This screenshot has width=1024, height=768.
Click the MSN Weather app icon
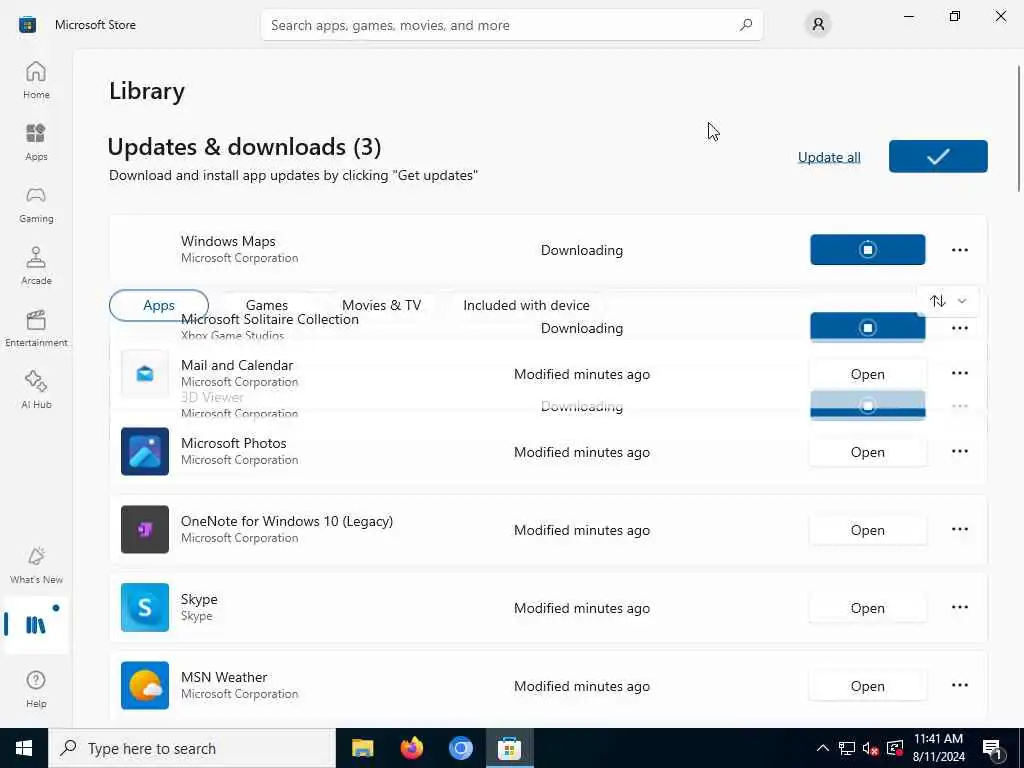click(x=145, y=685)
